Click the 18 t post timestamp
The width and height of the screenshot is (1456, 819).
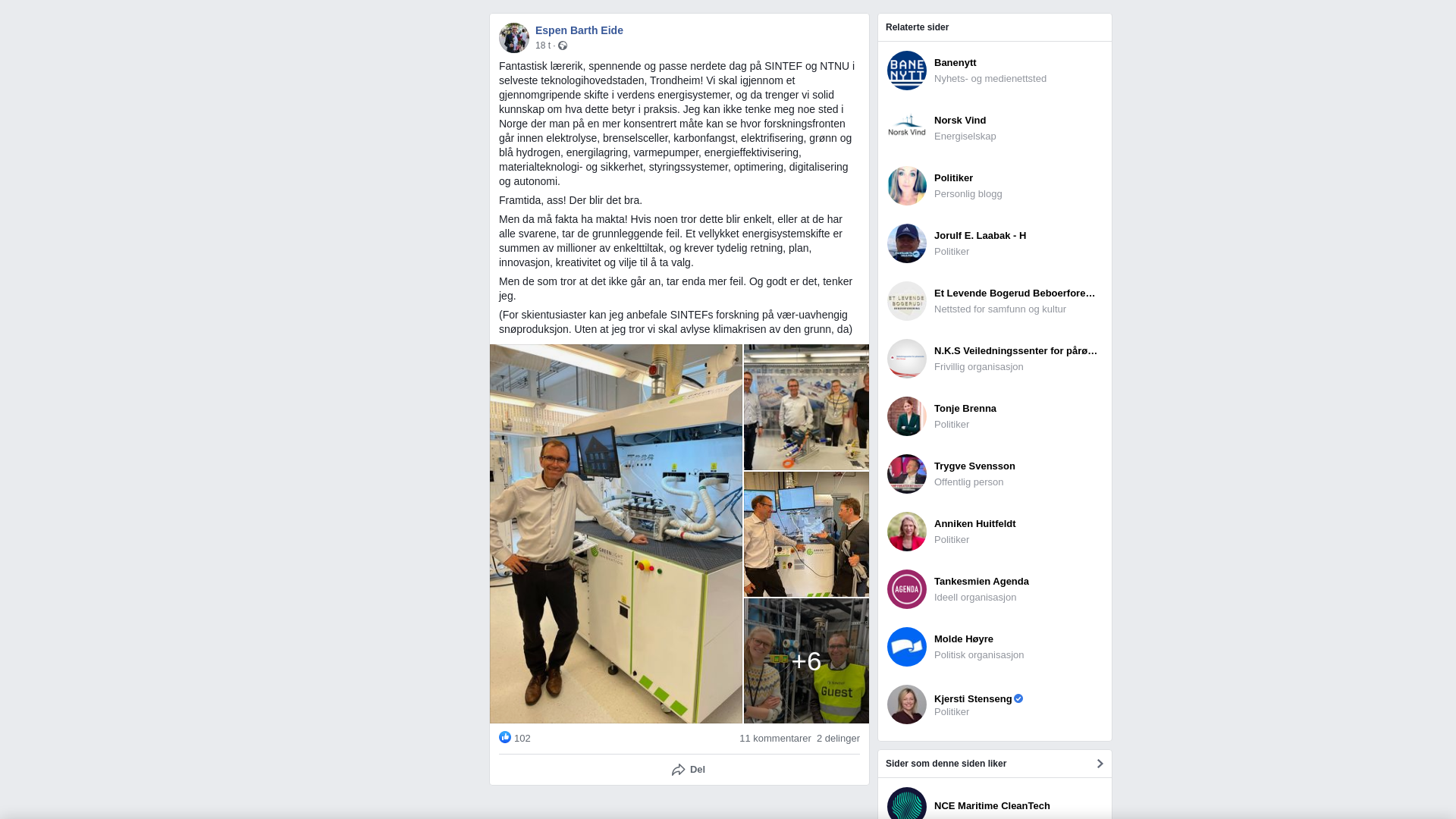pyautogui.click(x=543, y=45)
